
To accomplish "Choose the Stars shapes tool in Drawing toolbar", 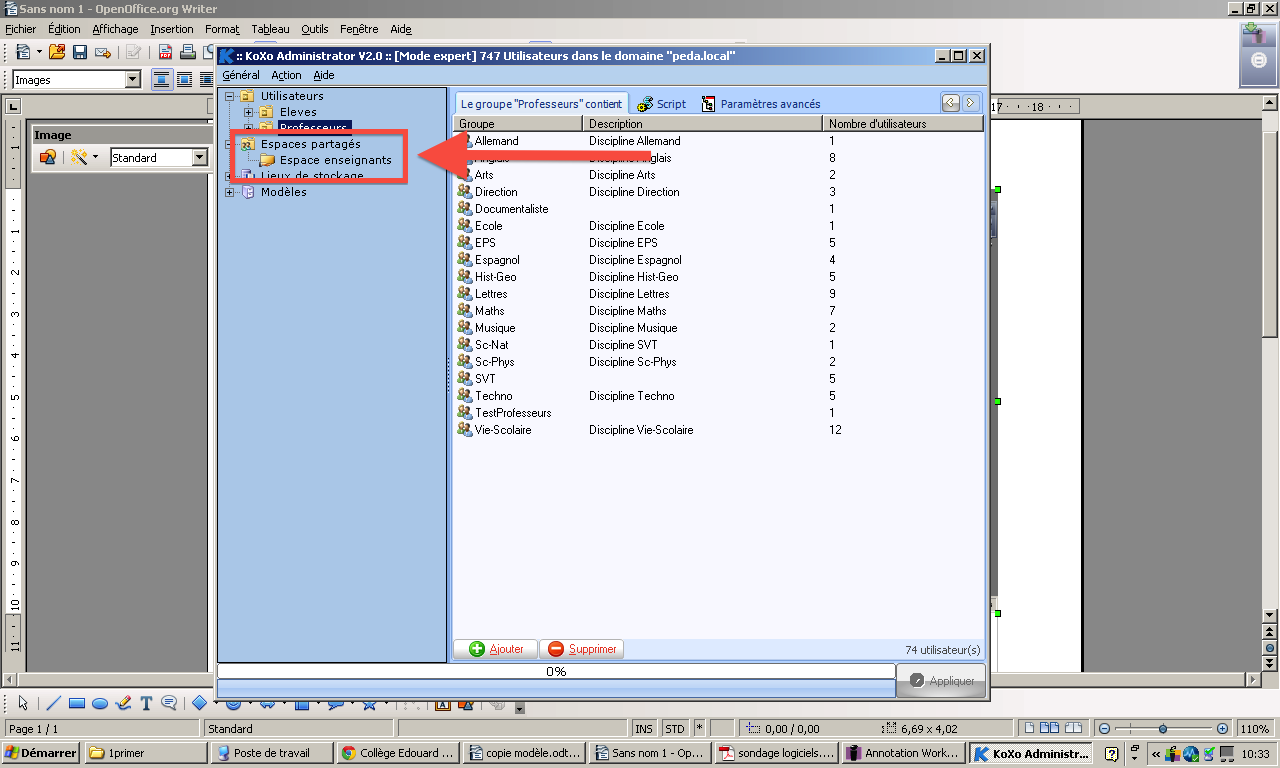I will [369, 704].
